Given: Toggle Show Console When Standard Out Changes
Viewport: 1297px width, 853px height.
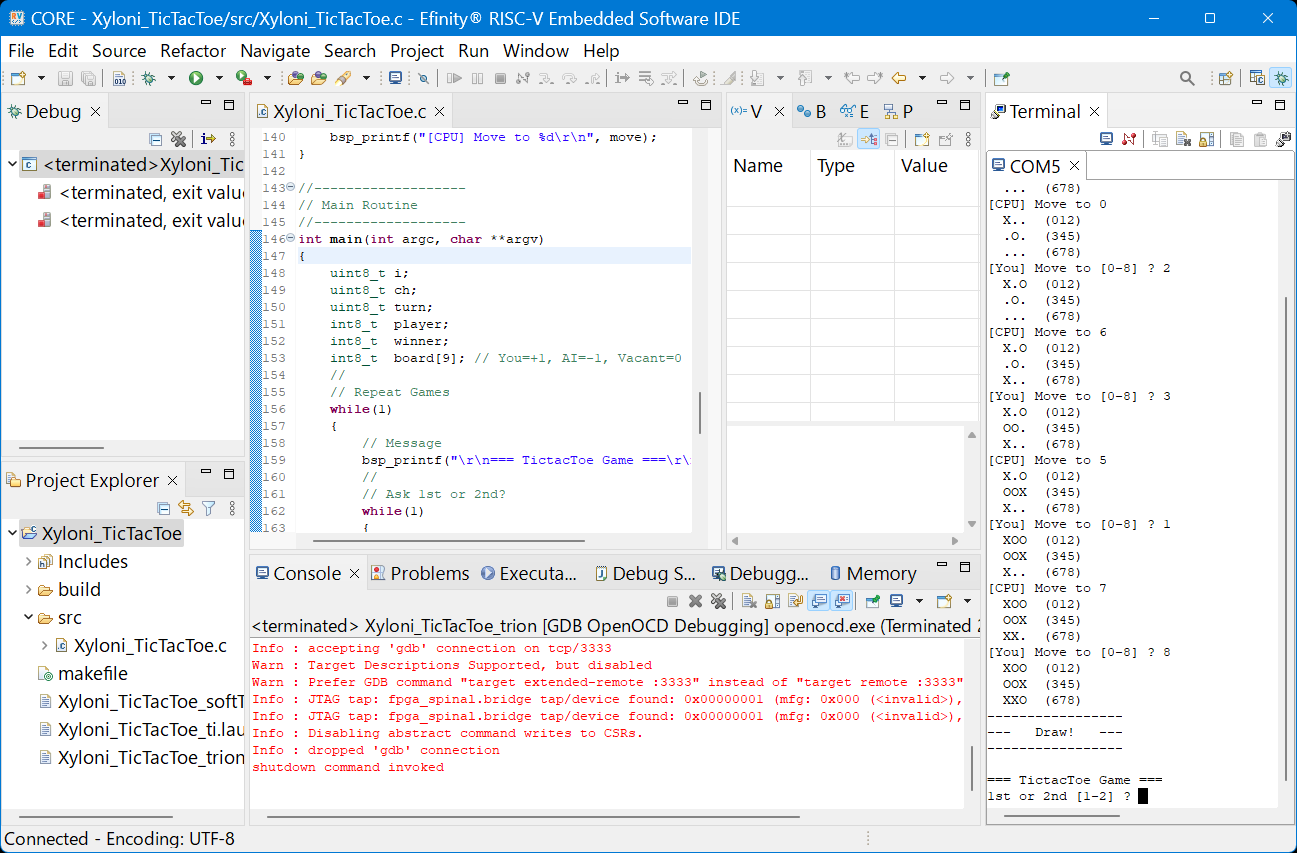Looking at the screenshot, I should point(819,601).
